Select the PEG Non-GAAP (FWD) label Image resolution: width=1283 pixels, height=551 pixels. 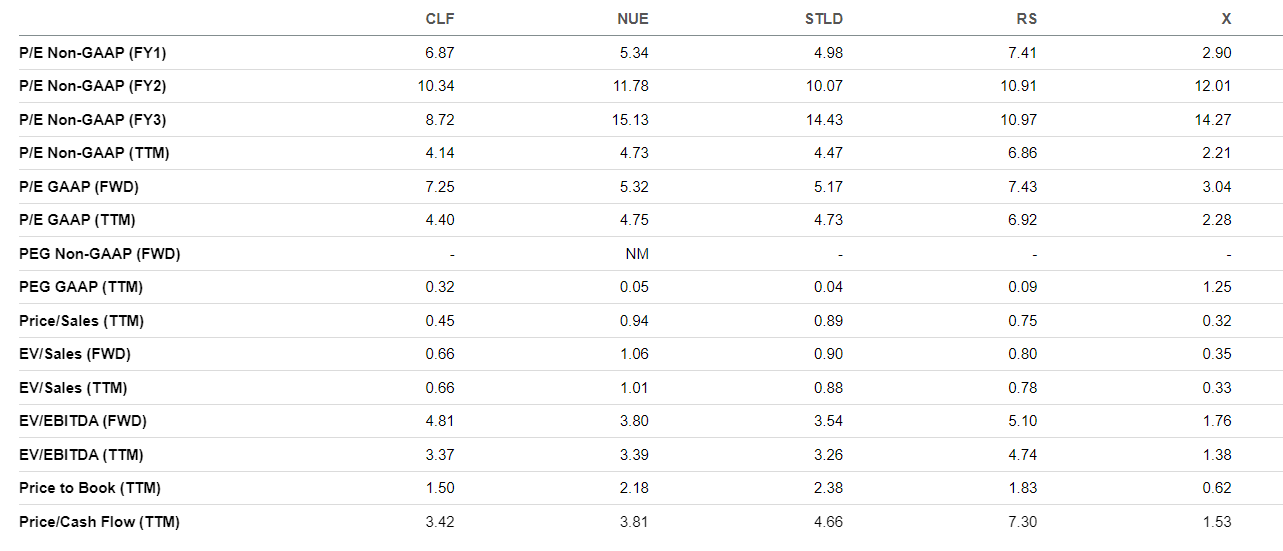tap(100, 254)
